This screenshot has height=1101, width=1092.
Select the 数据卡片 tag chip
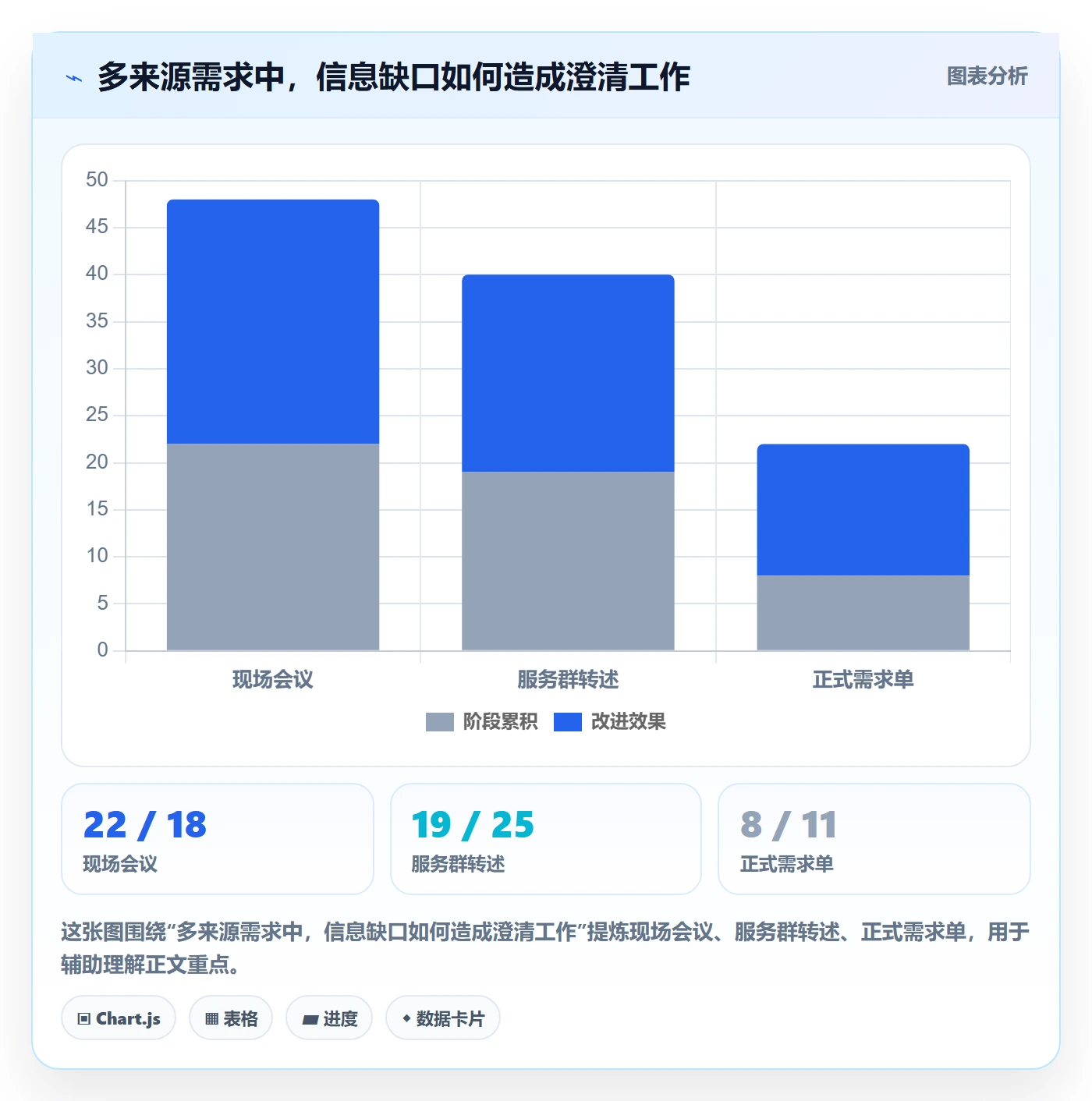tap(443, 1018)
